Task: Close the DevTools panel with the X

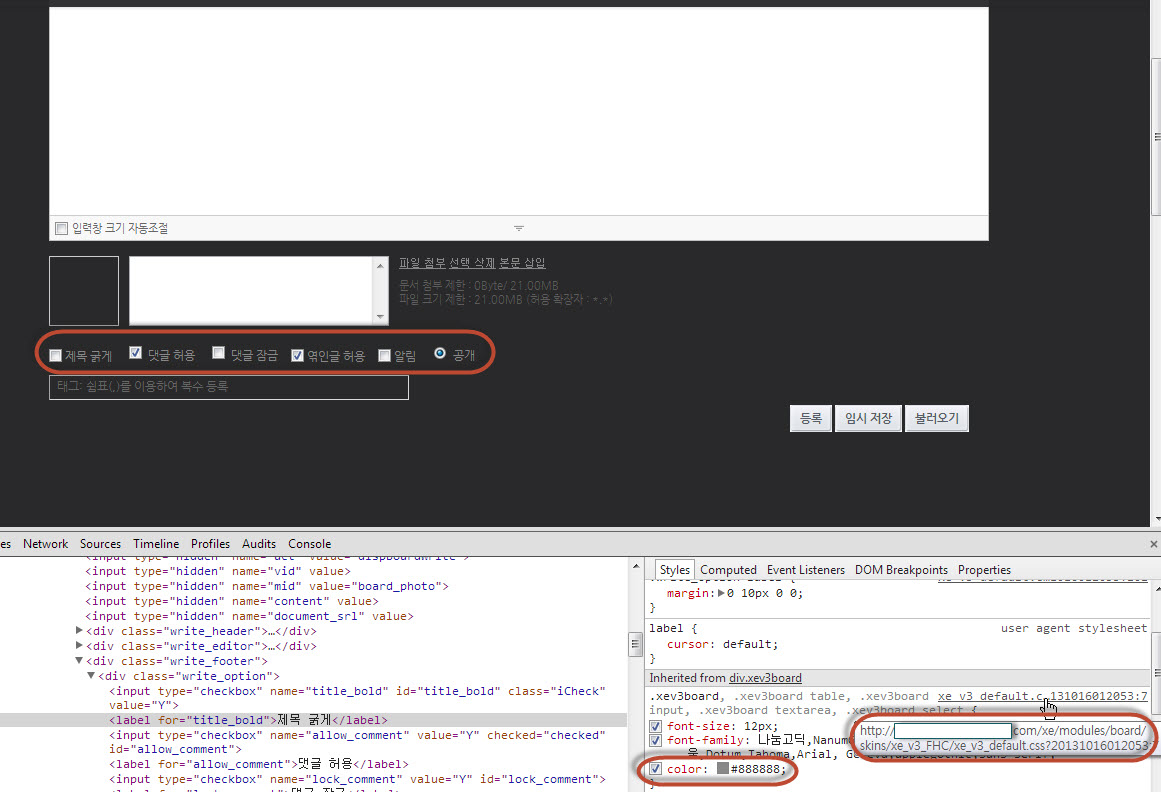Action: [1152, 544]
